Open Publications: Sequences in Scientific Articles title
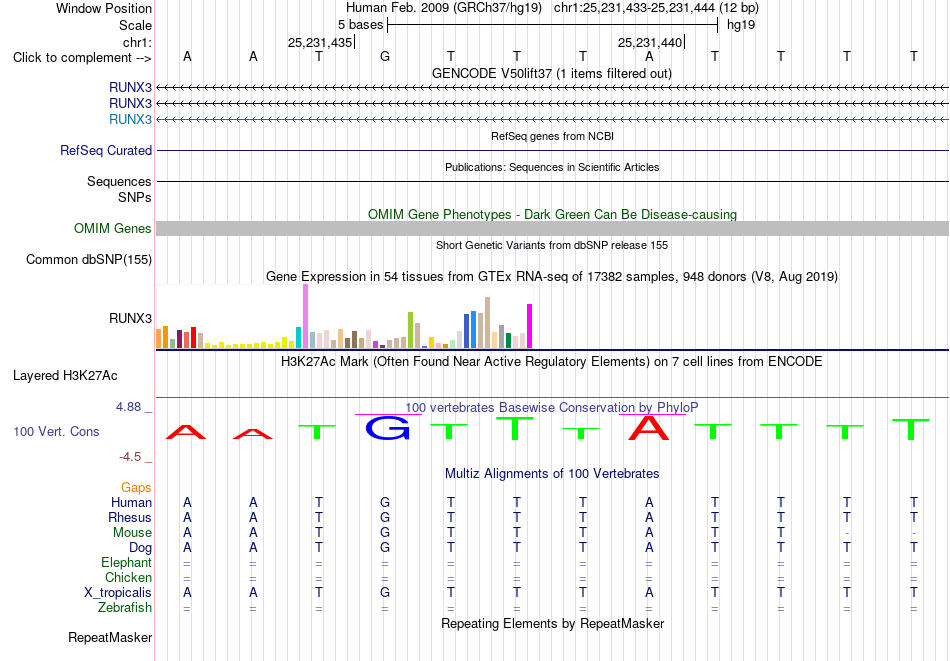 coord(552,167)
